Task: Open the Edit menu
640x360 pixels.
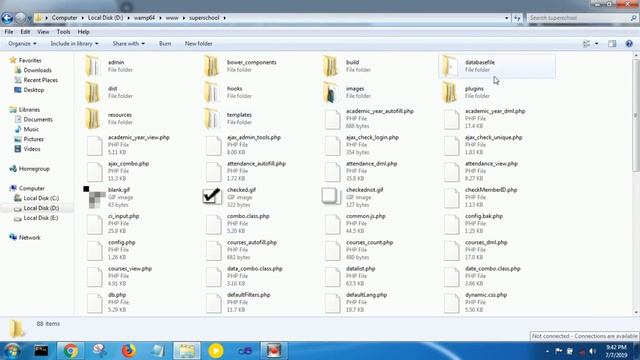Action: pyautogui.click(x=25, y=32)
